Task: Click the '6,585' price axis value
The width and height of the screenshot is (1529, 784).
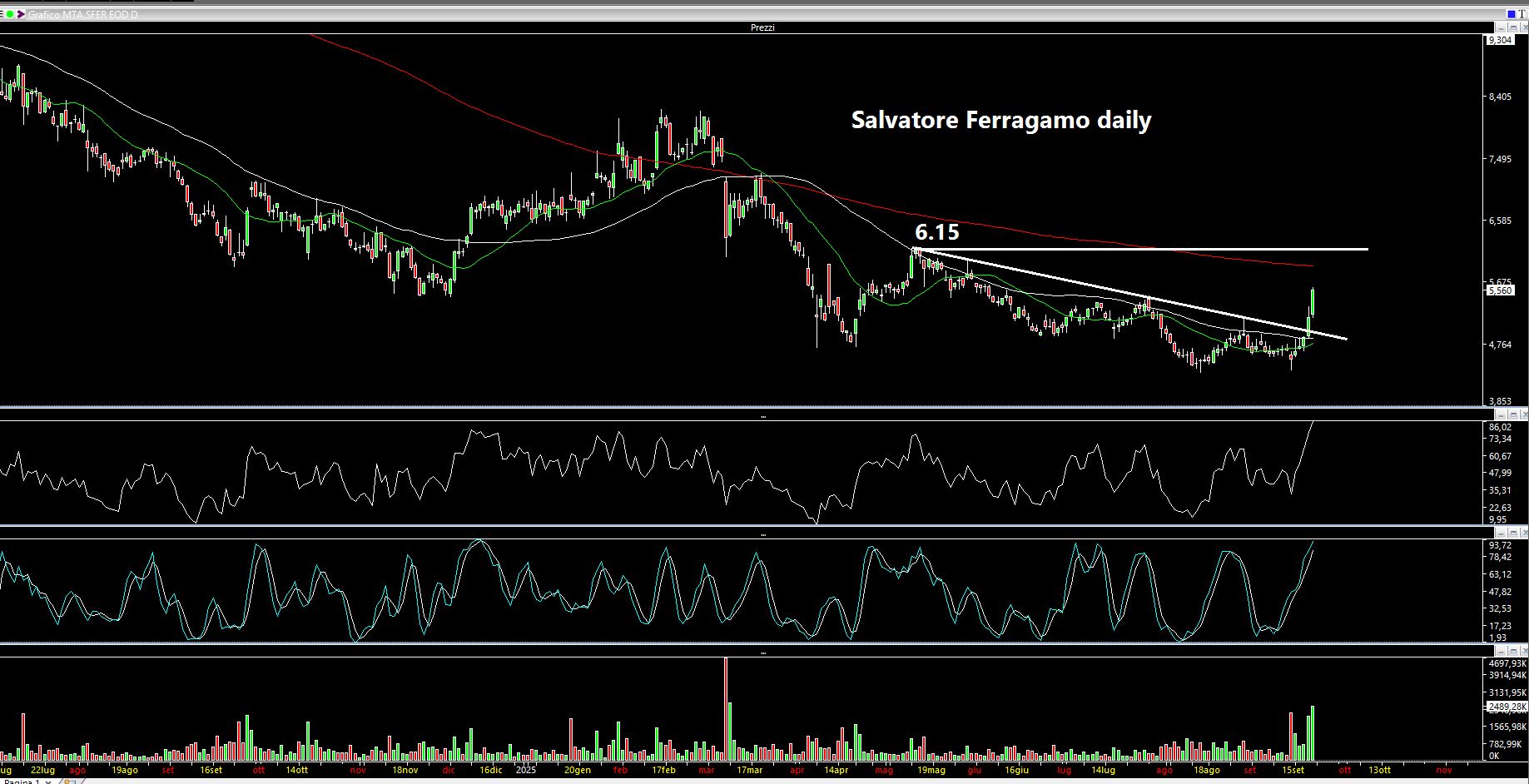Action: 1500,221
